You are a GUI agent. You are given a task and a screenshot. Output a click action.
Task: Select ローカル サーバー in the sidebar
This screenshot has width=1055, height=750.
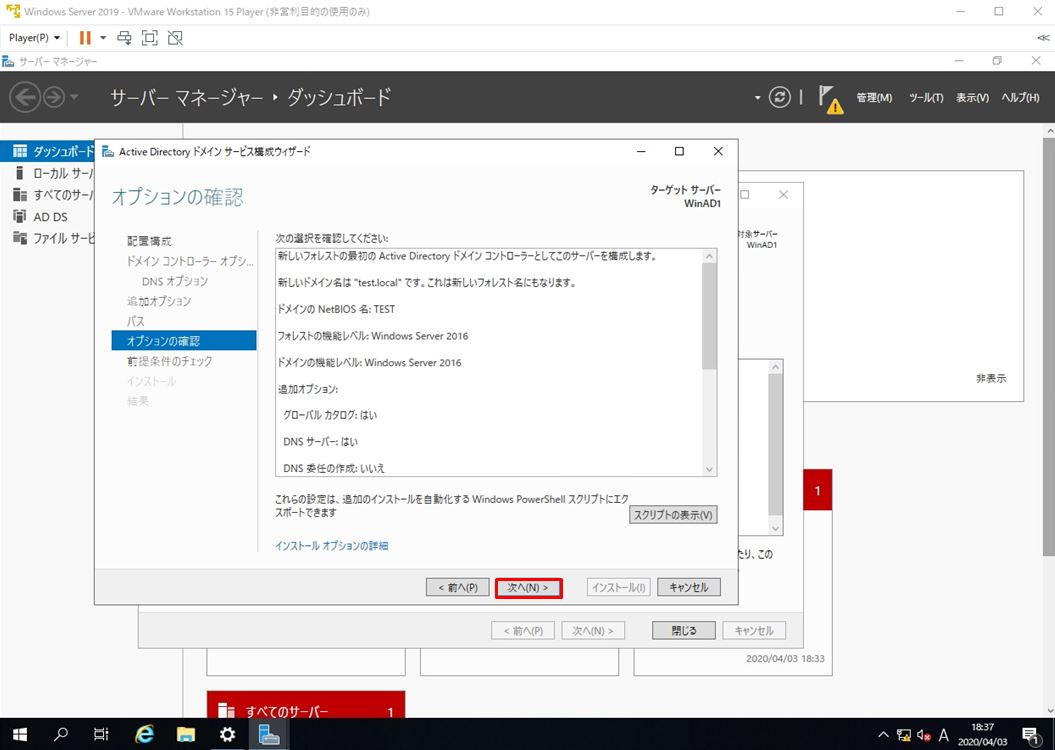tap(47, 173)
